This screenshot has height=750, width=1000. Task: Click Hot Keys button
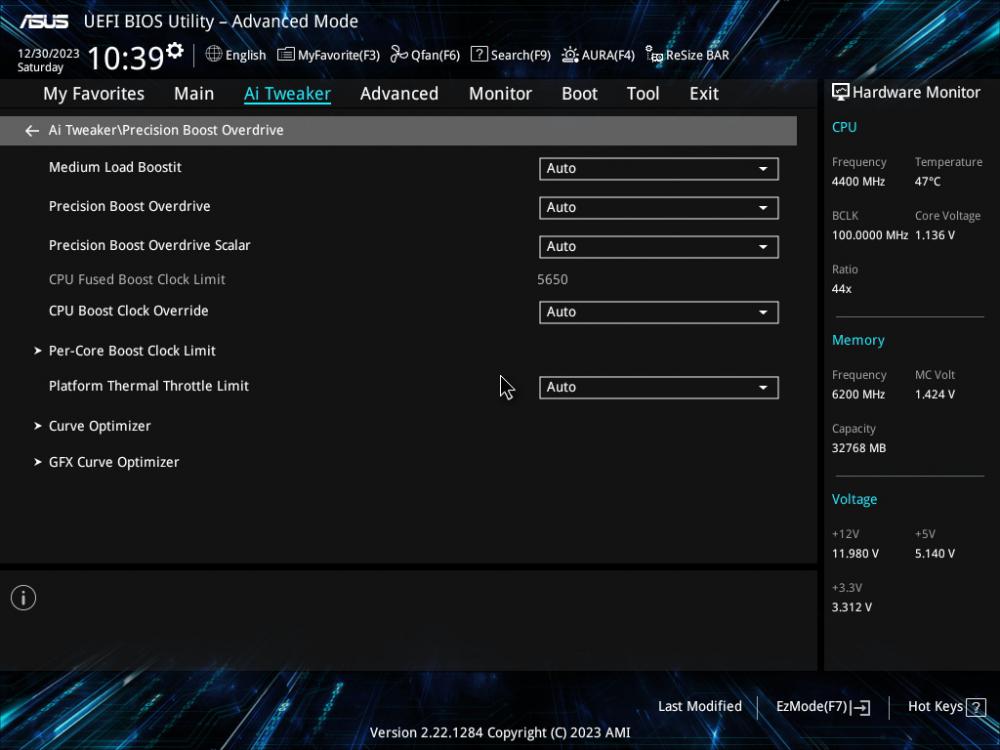946,707
